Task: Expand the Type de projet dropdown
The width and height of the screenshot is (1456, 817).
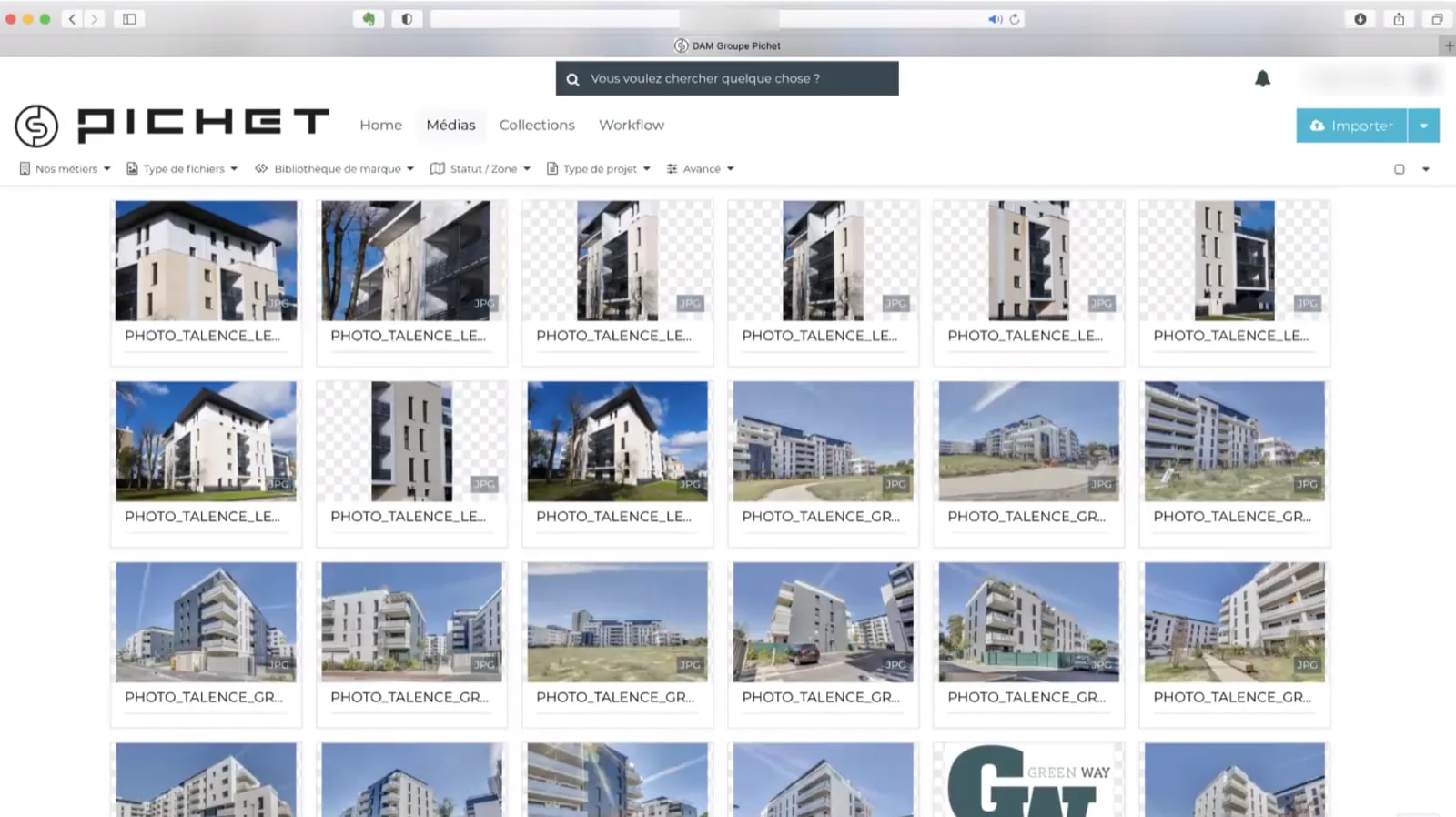Action: point(647,168)
